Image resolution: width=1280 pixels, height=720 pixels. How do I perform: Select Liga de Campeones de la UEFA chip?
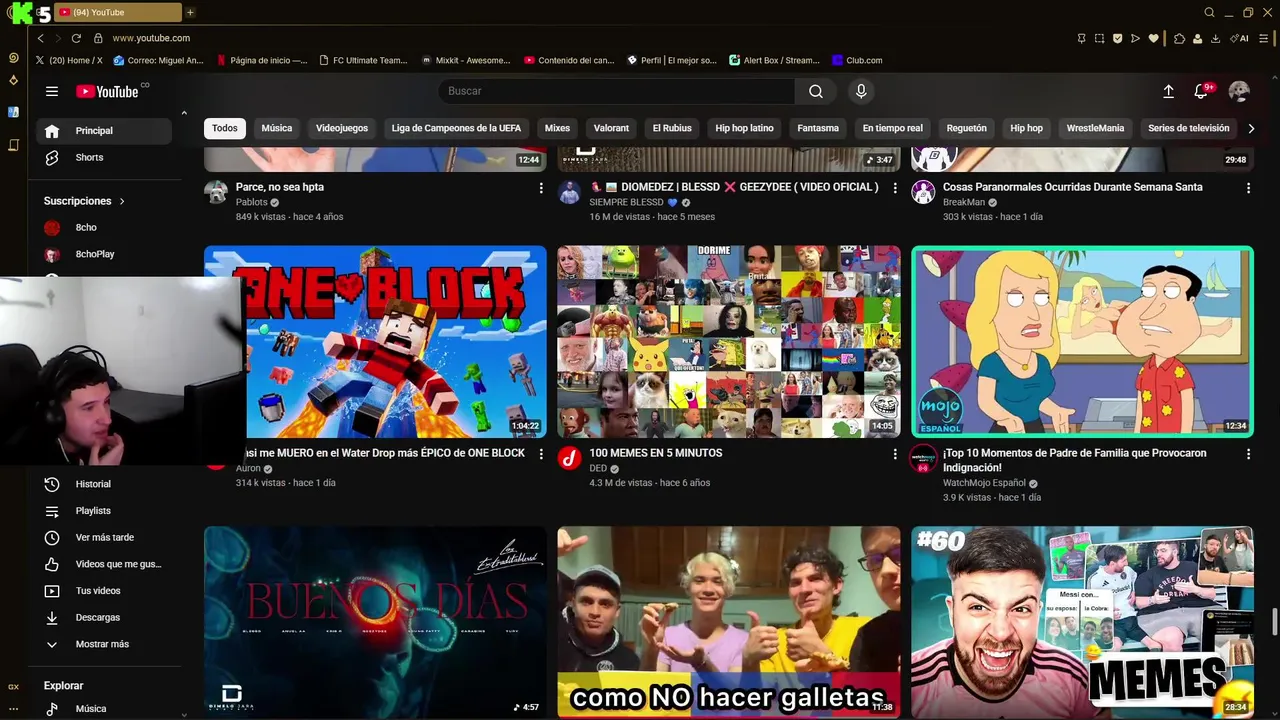tap(456, 128)
